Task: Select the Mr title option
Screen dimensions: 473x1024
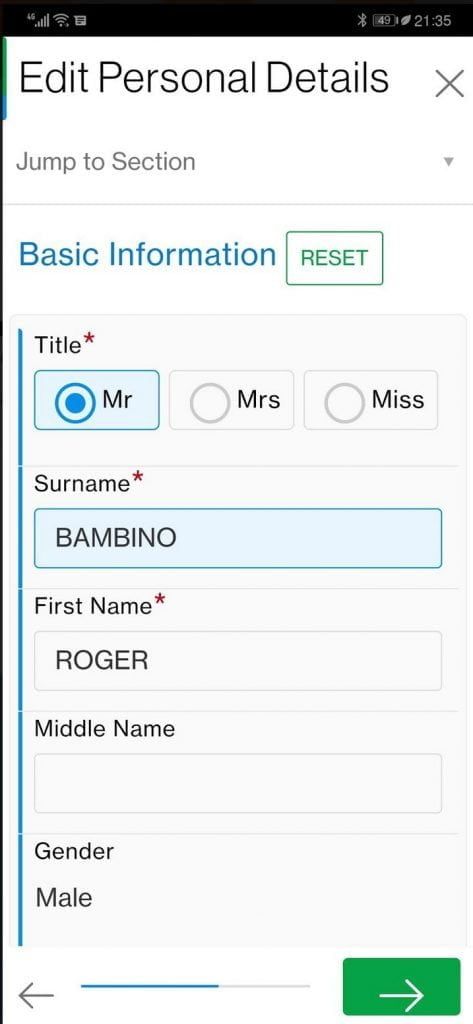Action: pos(97,400)
